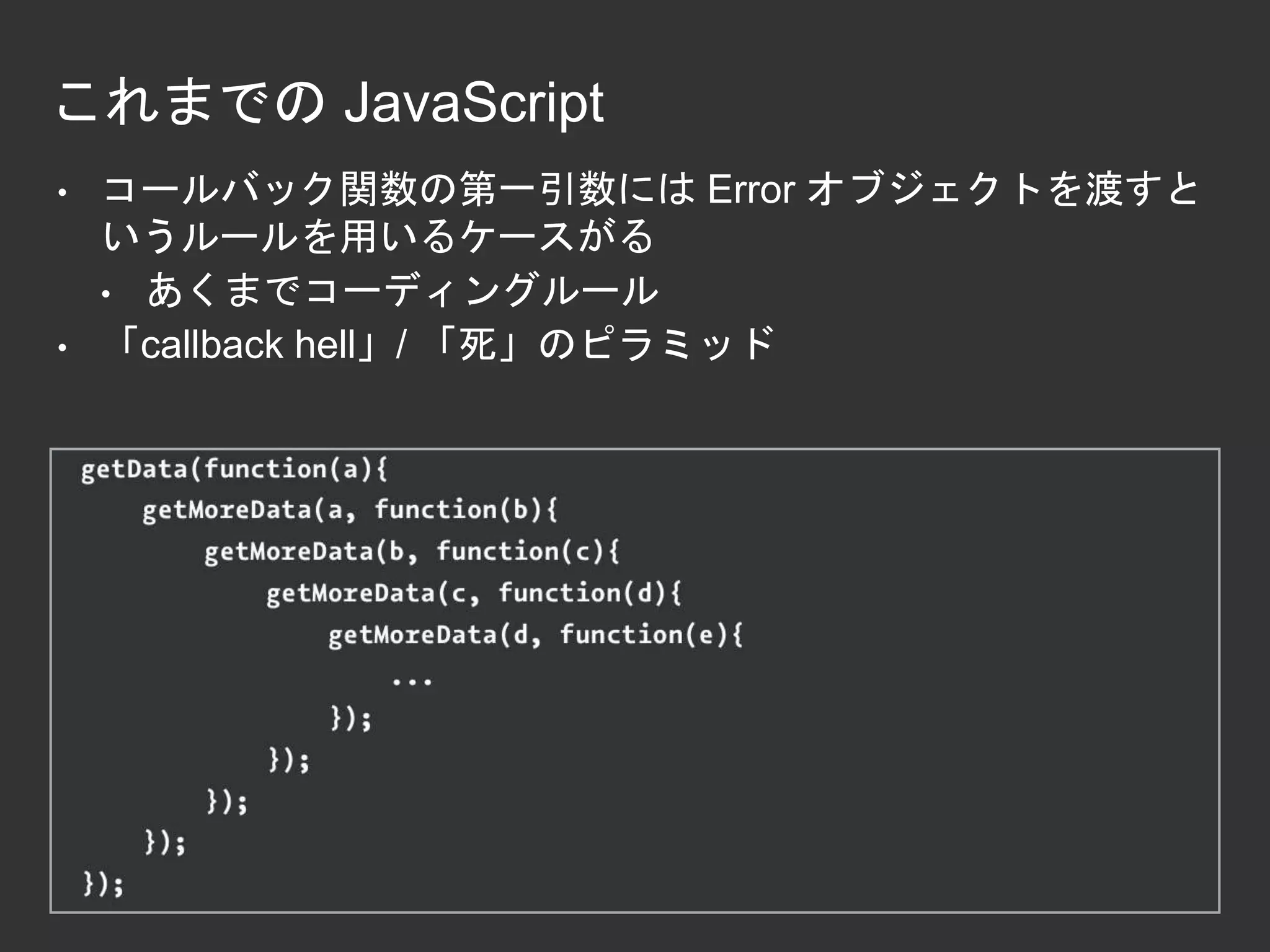This screenshot has height=952, width=1270.
Task: Click the bullet line mentioning Error オブジェクト
Action: (x=652, y=190)
